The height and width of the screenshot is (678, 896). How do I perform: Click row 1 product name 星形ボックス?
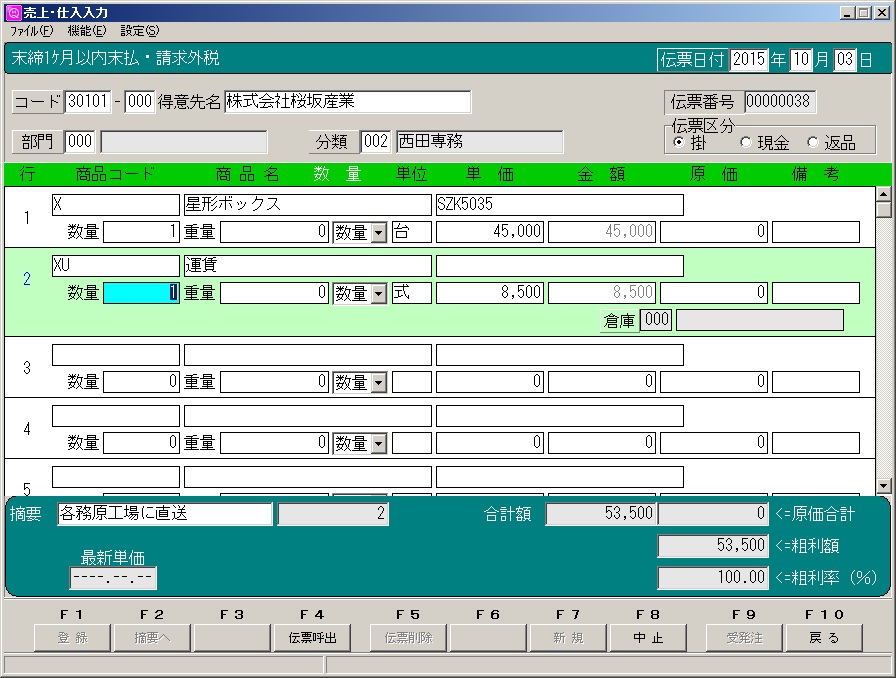[307, 205]
